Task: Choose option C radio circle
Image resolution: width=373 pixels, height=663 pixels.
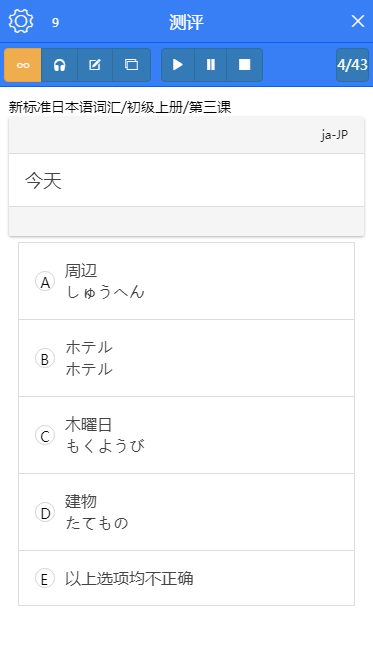Action: click(x=45, y=436)
